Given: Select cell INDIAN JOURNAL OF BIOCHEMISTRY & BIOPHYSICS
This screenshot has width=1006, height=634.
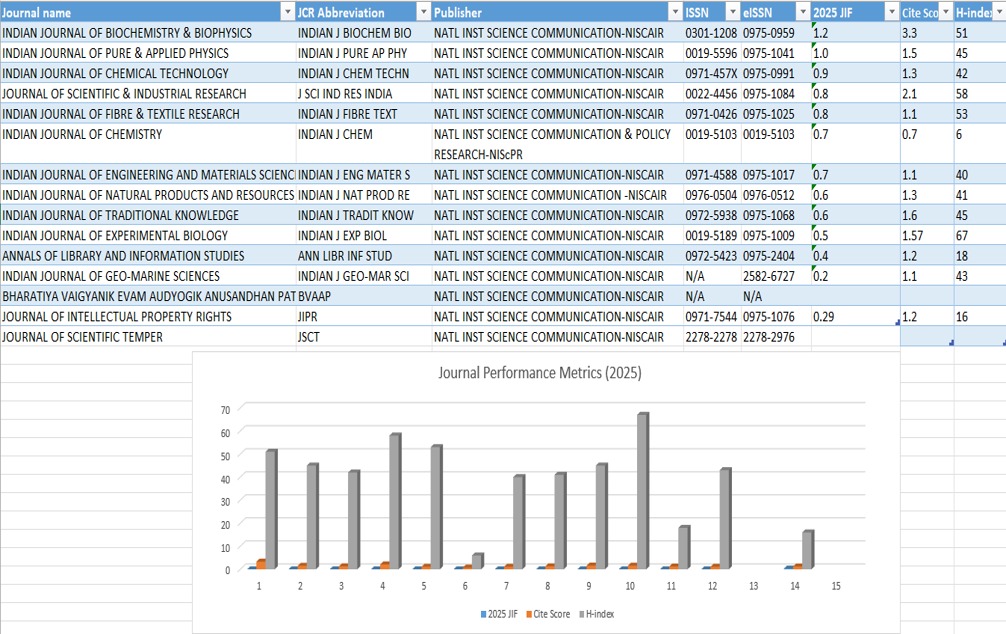Looking at the screenshot, I should pyautogui.click(x=148, y=33).
